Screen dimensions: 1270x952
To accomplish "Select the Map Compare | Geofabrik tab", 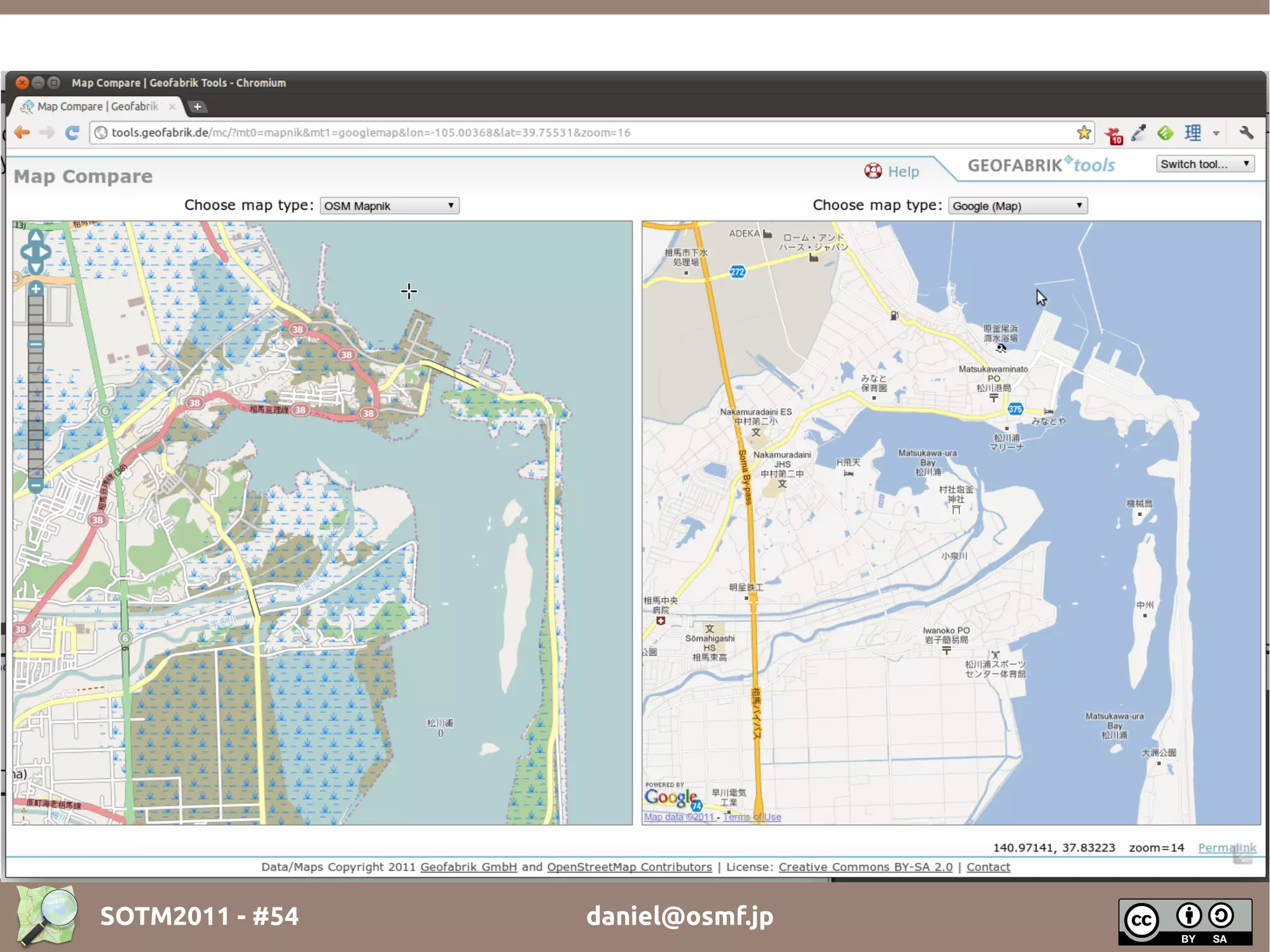I will (x=97, y=107).
